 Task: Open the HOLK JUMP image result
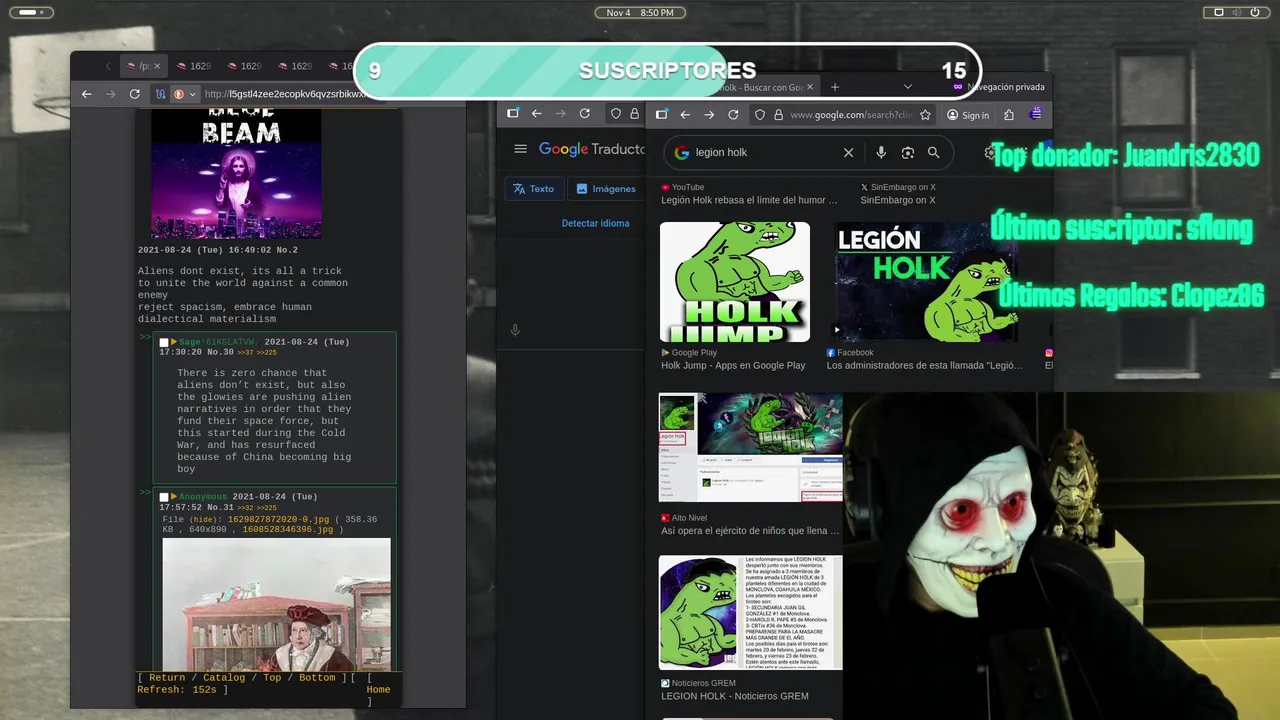(x=735, y=282)
